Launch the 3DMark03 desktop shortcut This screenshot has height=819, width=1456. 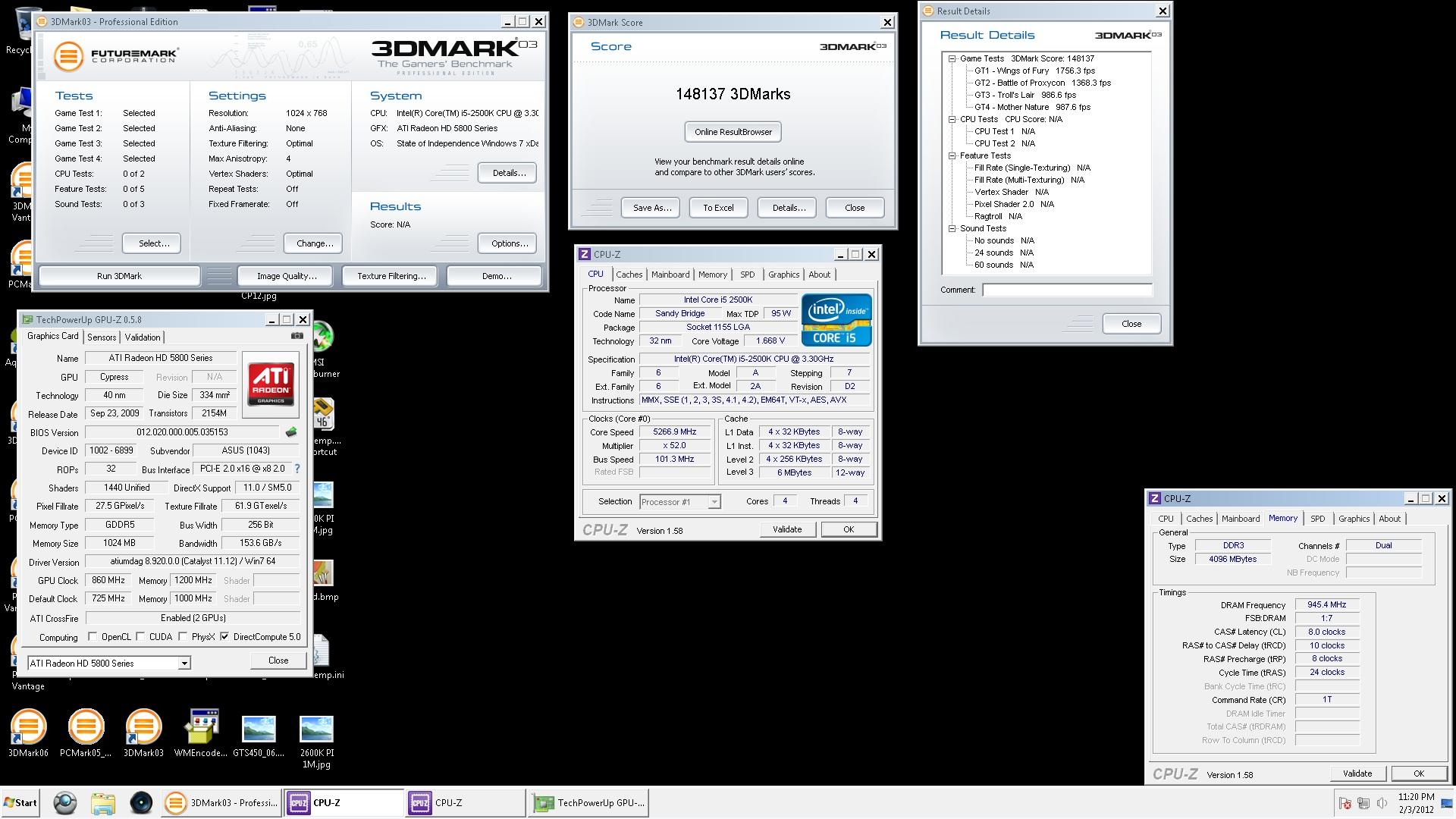(143, 732)
